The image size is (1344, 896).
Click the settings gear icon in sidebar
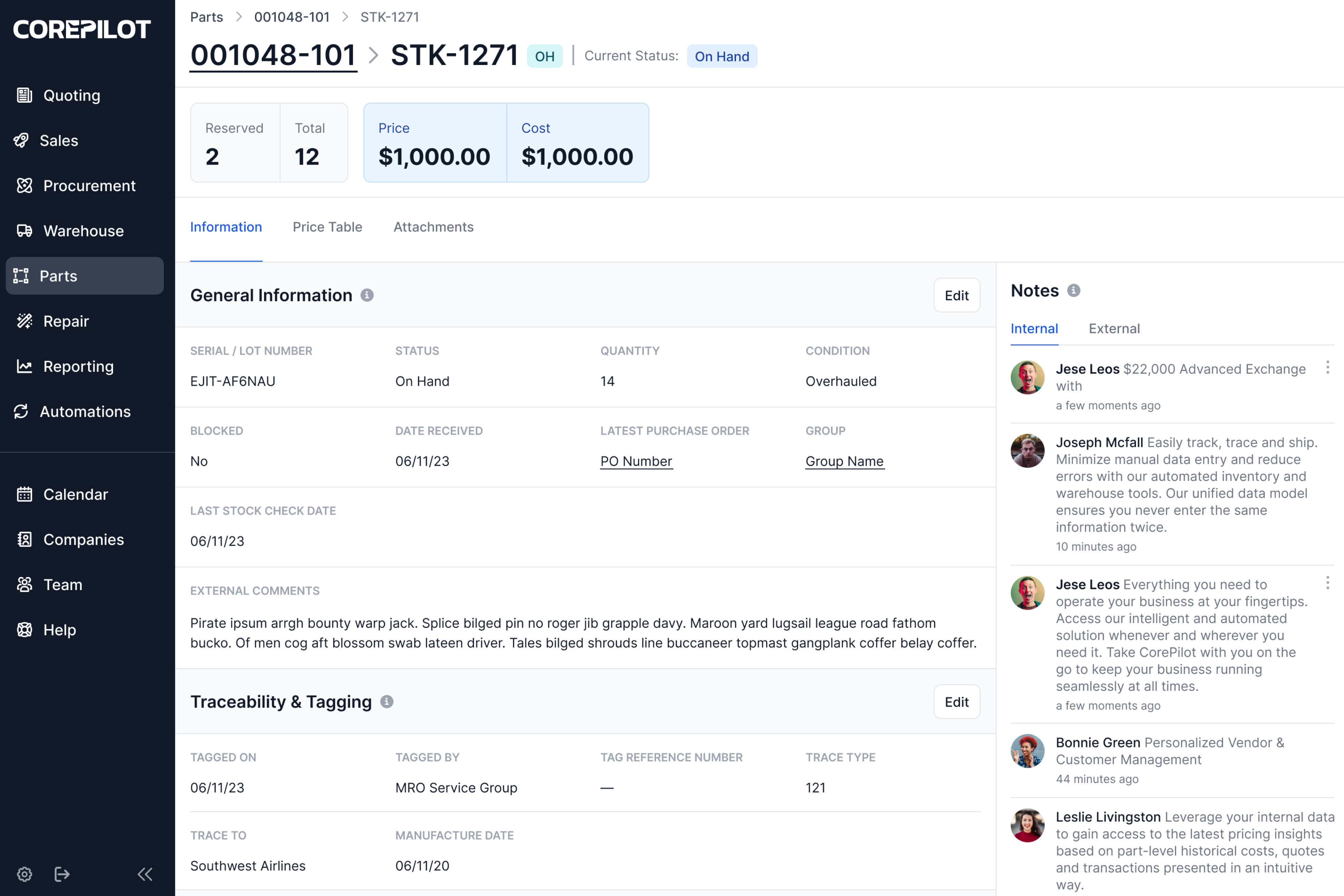pos(25,874)
